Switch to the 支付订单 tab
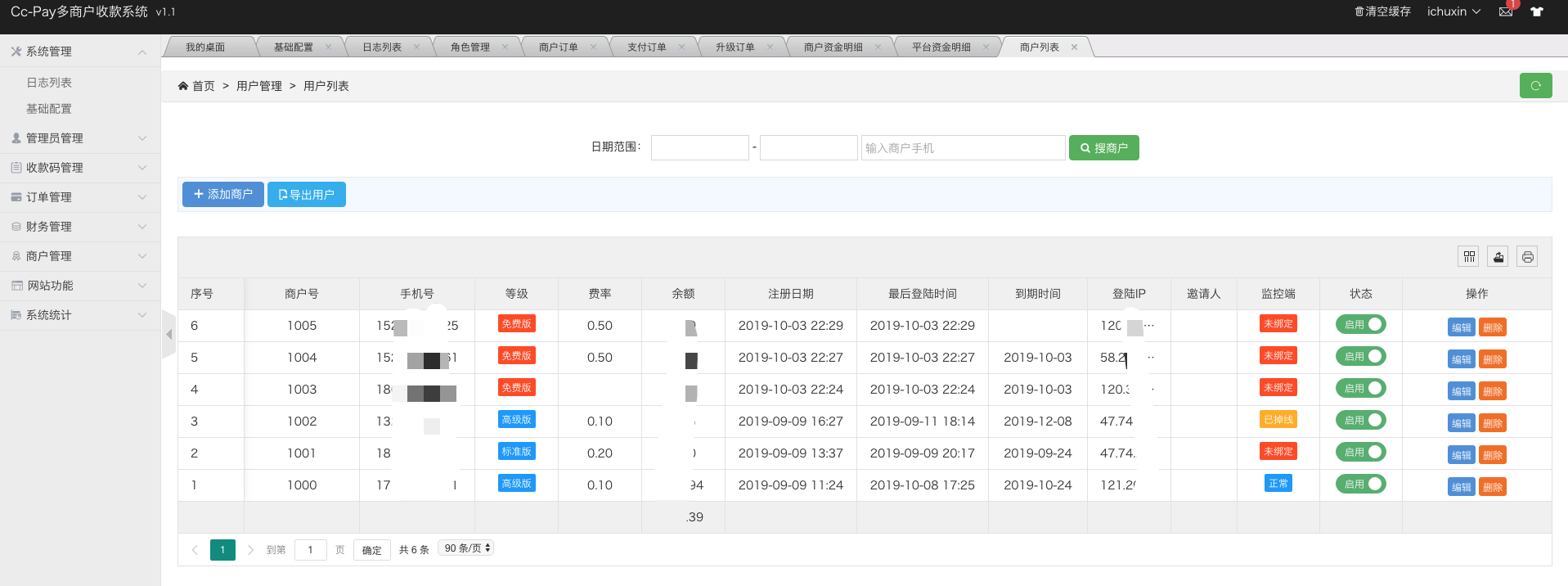Viewport: 1568px width, 586px height. (x=646, y=47)
